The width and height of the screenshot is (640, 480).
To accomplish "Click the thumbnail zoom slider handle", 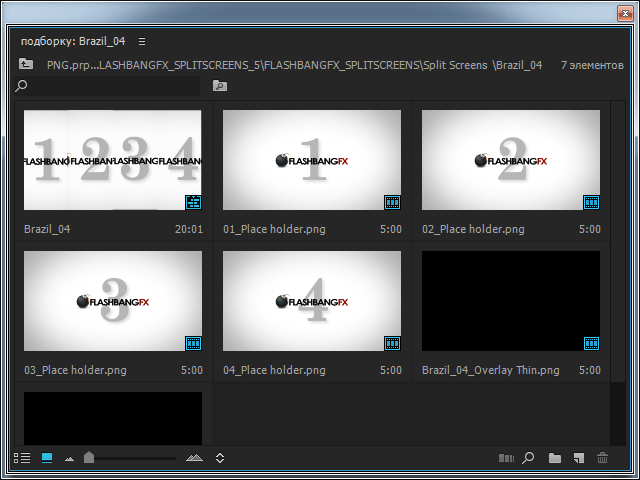I will point(89,458).
